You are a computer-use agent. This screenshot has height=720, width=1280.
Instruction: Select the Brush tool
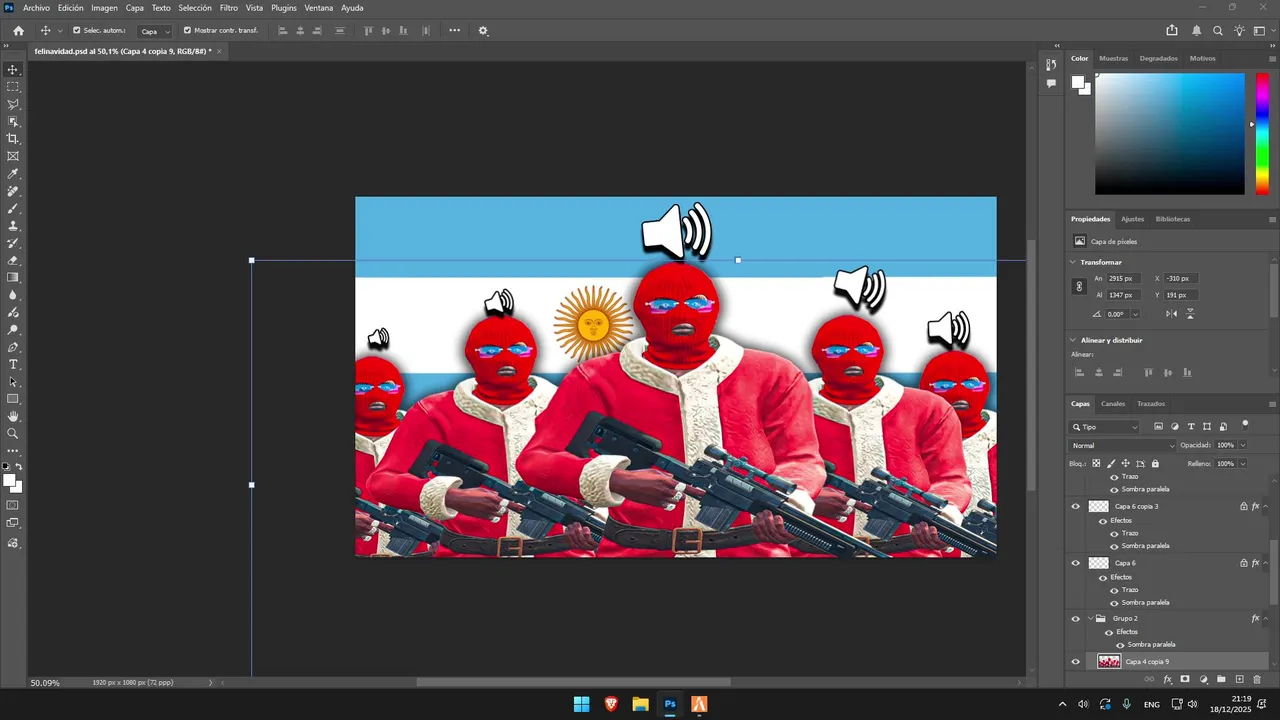[x=13, y=208]
